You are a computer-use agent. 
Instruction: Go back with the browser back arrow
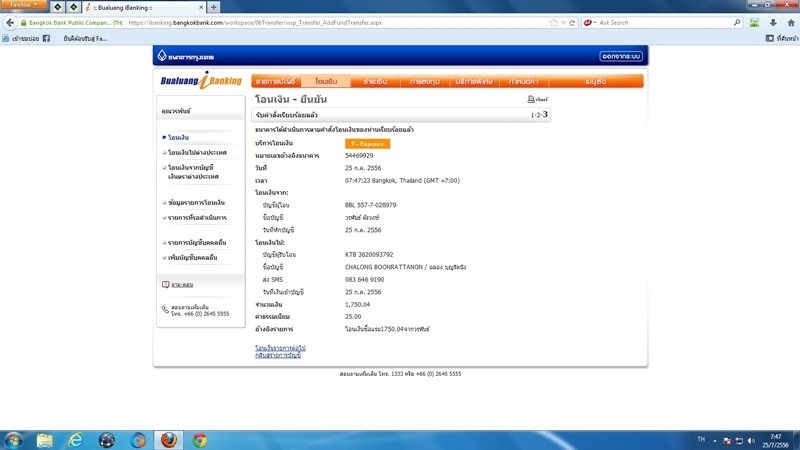(10, 22)
